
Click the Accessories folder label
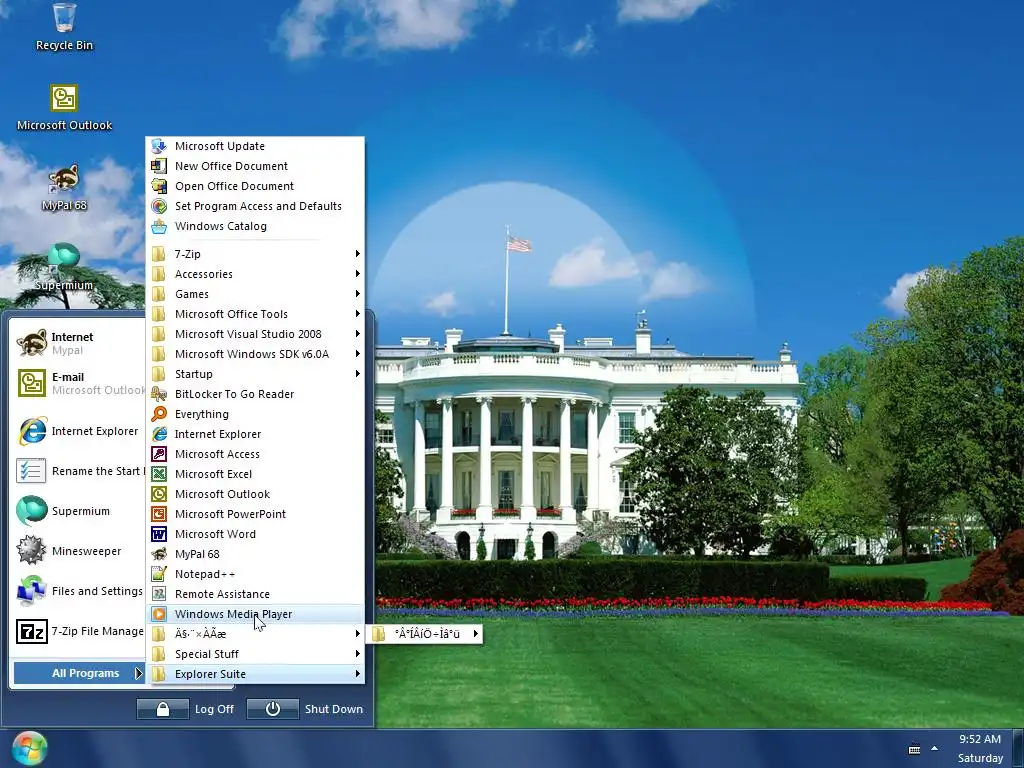pyautogui.click(x=204, y=274)
